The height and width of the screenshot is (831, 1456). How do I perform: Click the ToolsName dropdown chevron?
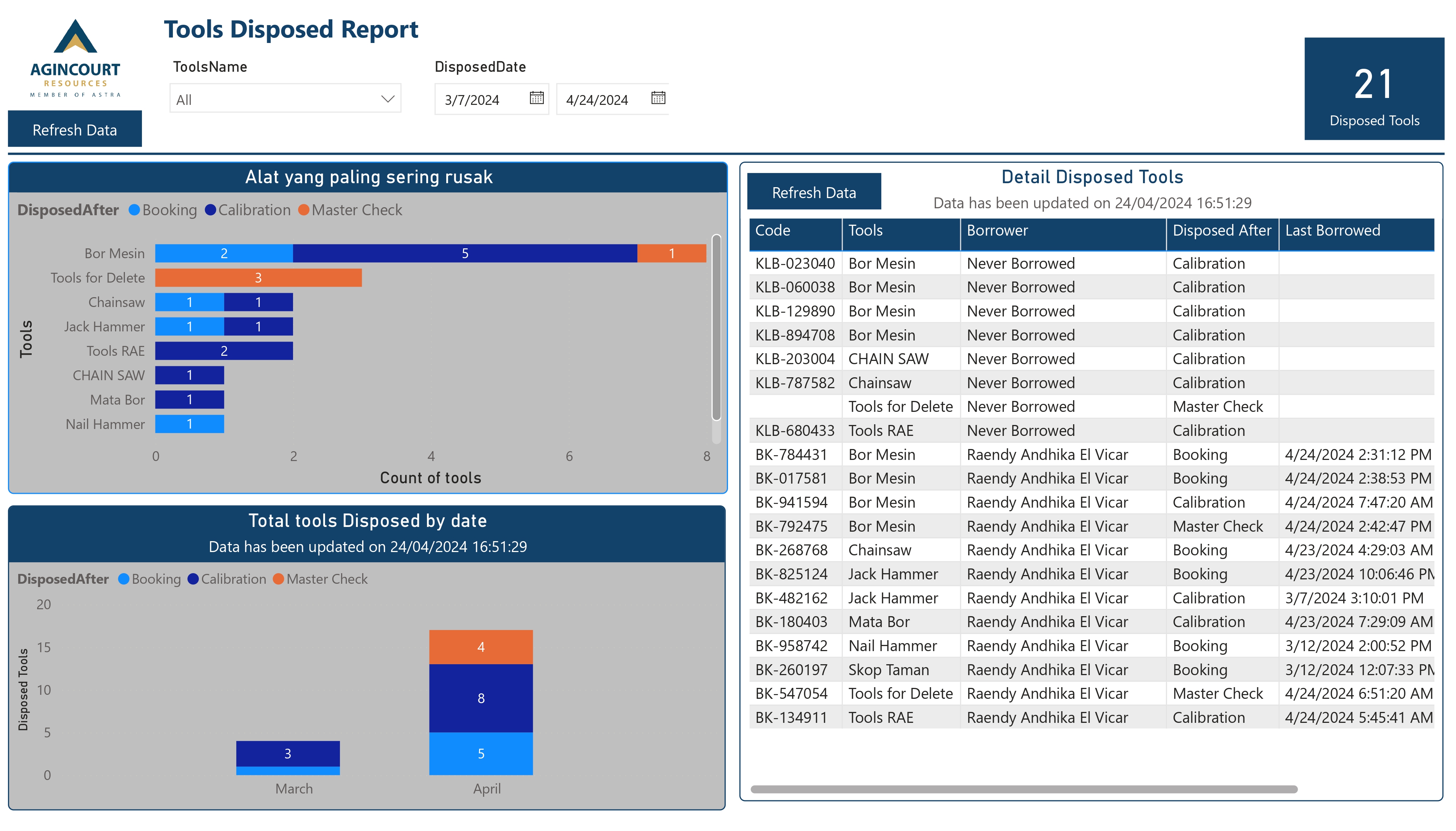pos(388,99)
